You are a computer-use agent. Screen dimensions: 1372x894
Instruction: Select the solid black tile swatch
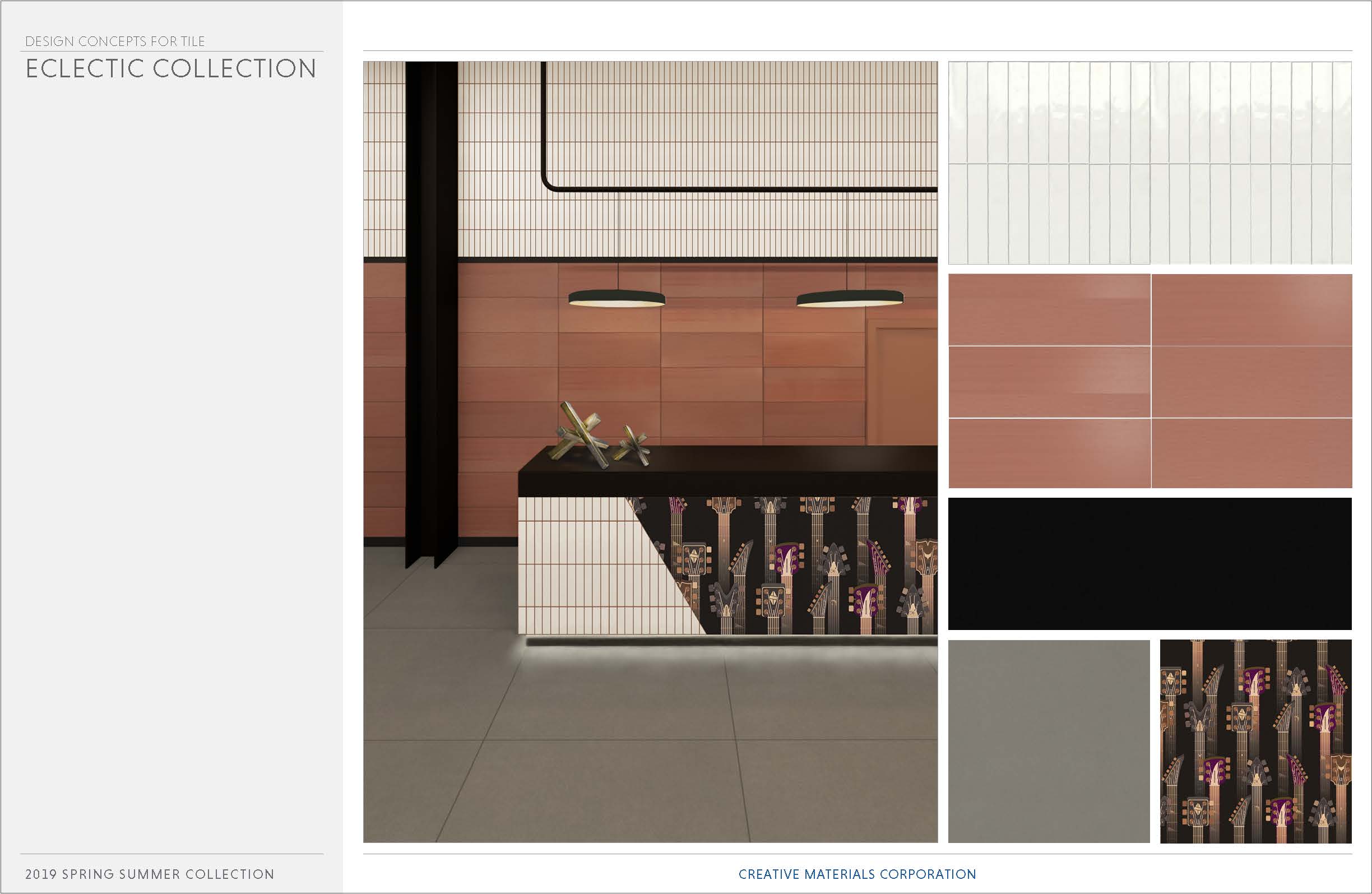(x=1149, y=564)
